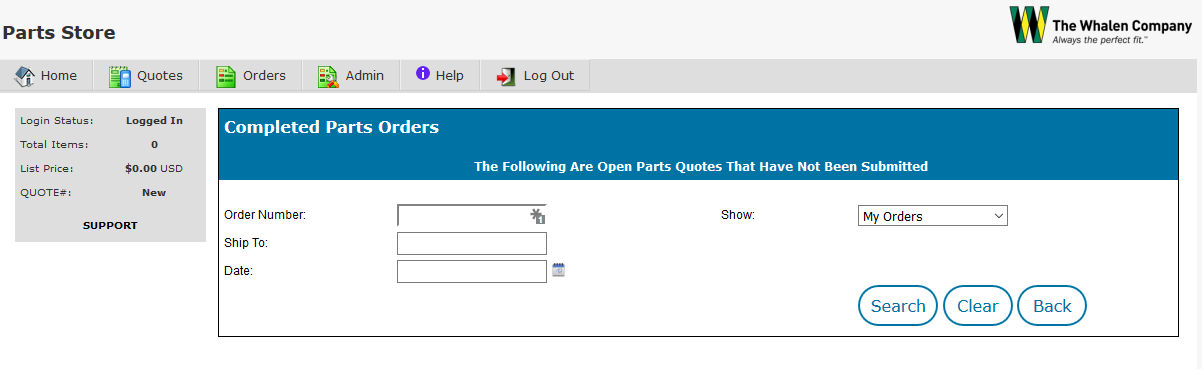Click the SUPPORT link in sidebar
Screen dimensions: 1204x375
click(110, 225)
